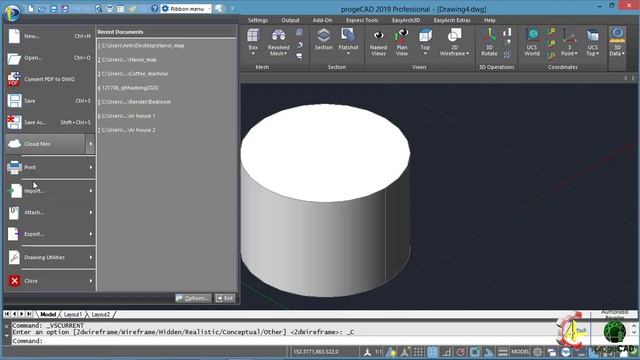Toggle lineweight display in status bar
The image size is (640, 360).
tap(503, 352)
